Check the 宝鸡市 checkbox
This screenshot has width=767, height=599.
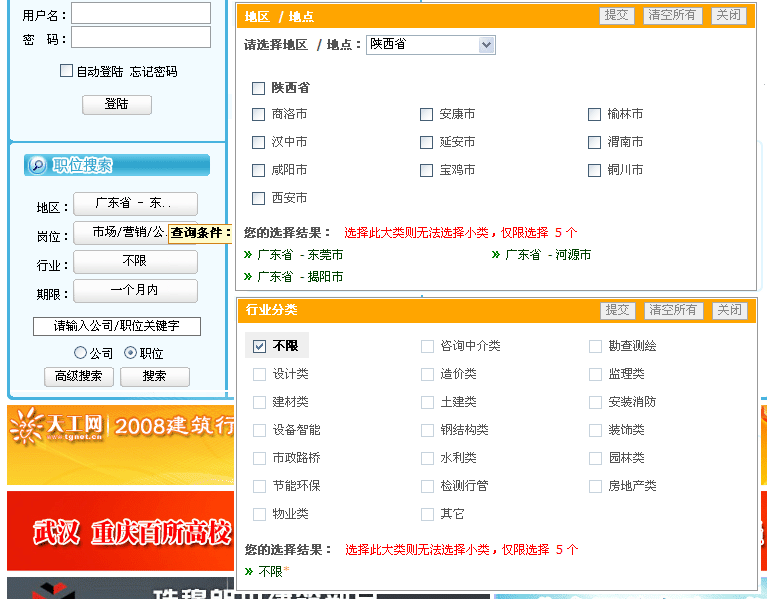(426, 170)
